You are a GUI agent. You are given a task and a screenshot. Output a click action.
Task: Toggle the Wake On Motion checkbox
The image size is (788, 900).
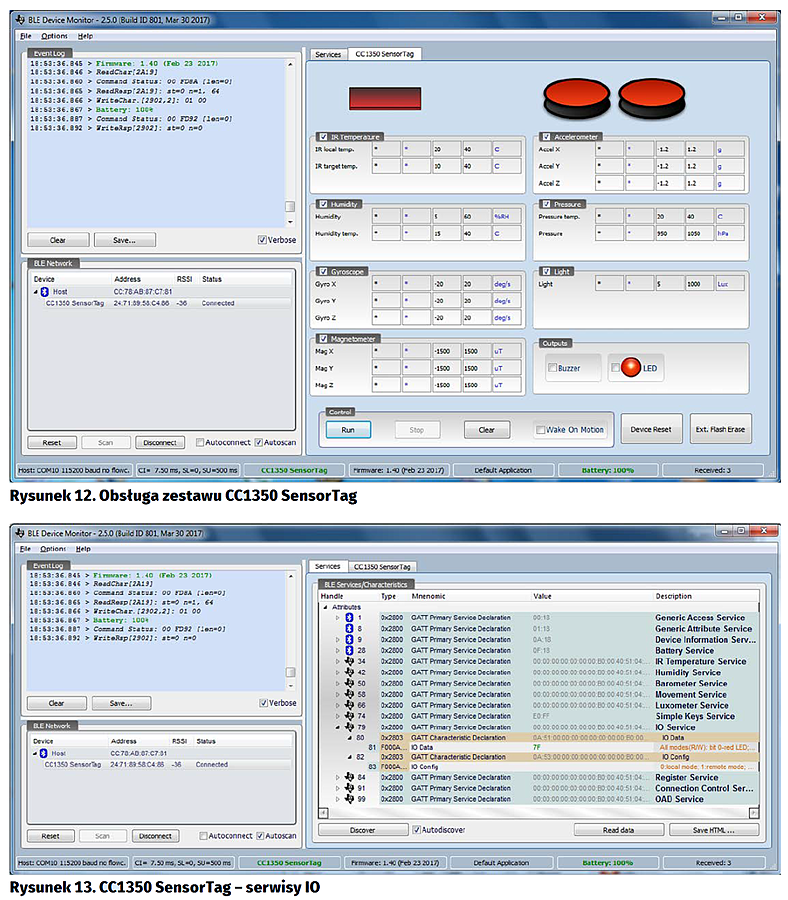[541, 430]
